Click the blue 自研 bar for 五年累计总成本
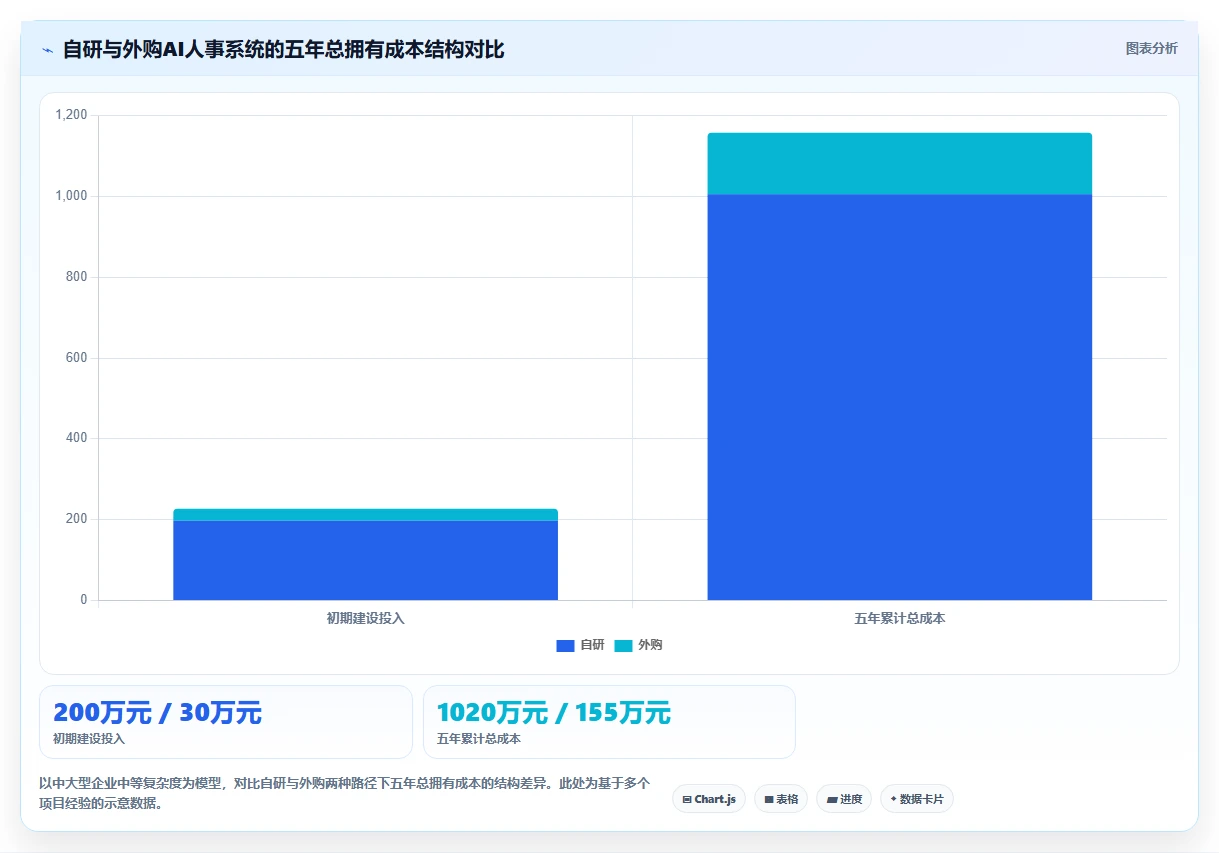This screenshot has height=853, width=1219. click(x=899, y=397)
